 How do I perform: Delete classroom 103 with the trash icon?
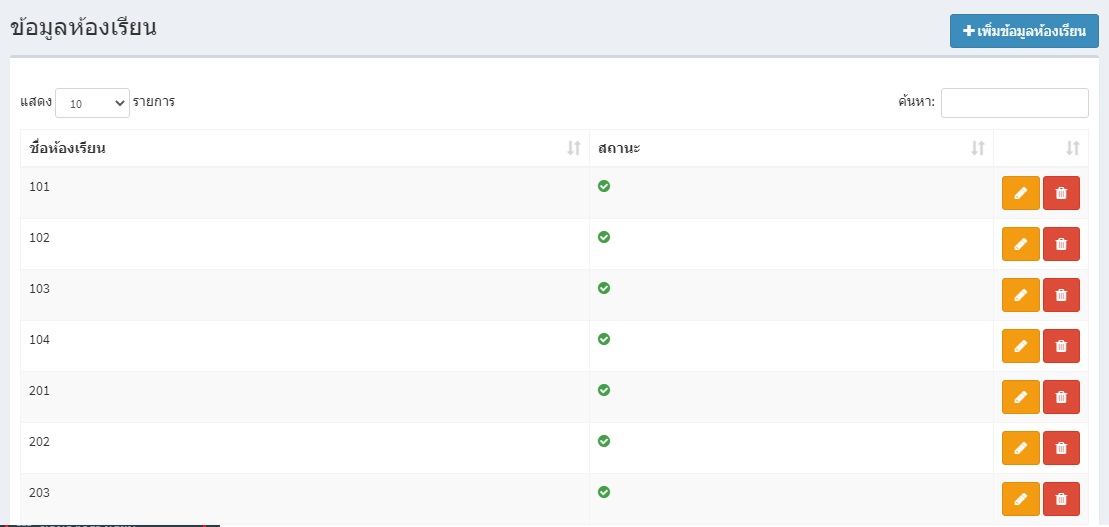pyautogui.click(x=1061, y=295)
